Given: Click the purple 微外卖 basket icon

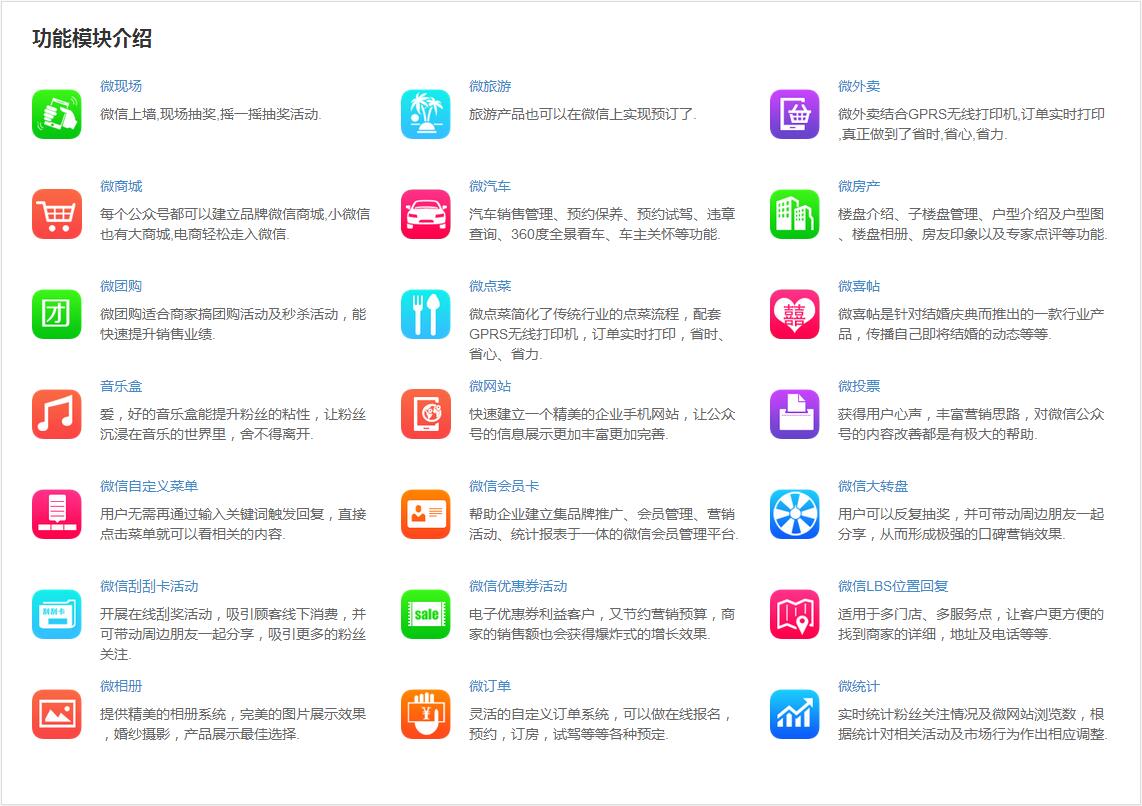Looking at the screenshot, I should pos(795,114).
